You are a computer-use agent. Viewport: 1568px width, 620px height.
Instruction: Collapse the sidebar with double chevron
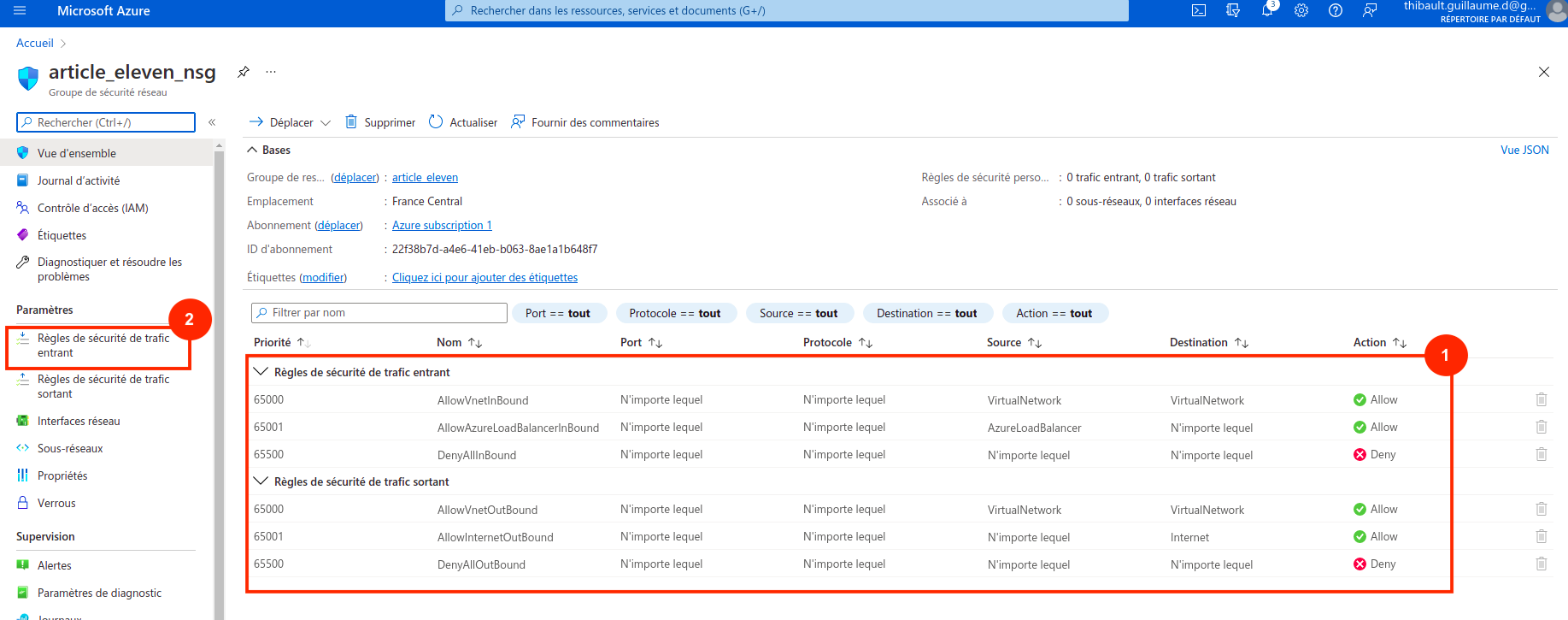pyautogui.click(x=212, y=122)
